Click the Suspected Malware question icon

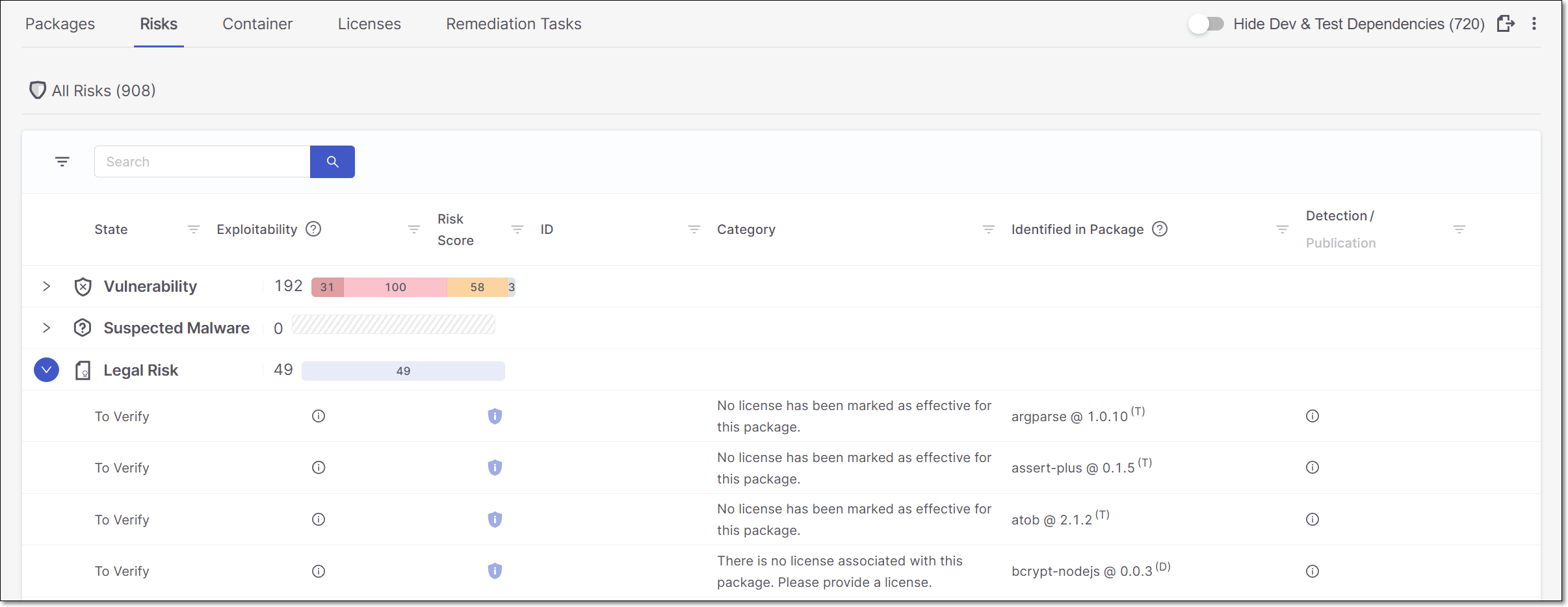[83, 328]
